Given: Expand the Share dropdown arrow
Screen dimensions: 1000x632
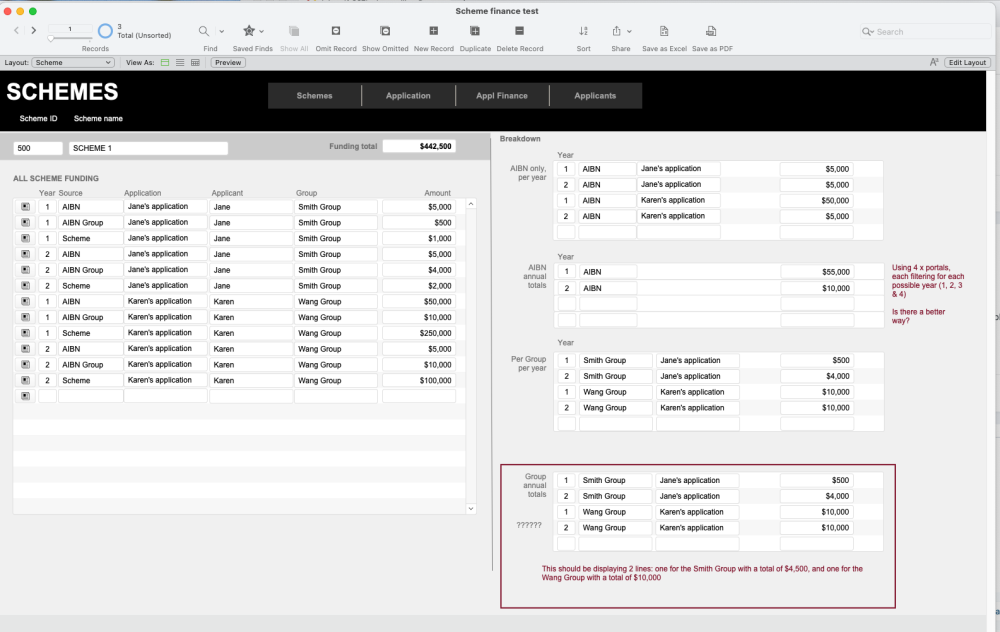Looking at the screenshot, I should pos(631,32).
